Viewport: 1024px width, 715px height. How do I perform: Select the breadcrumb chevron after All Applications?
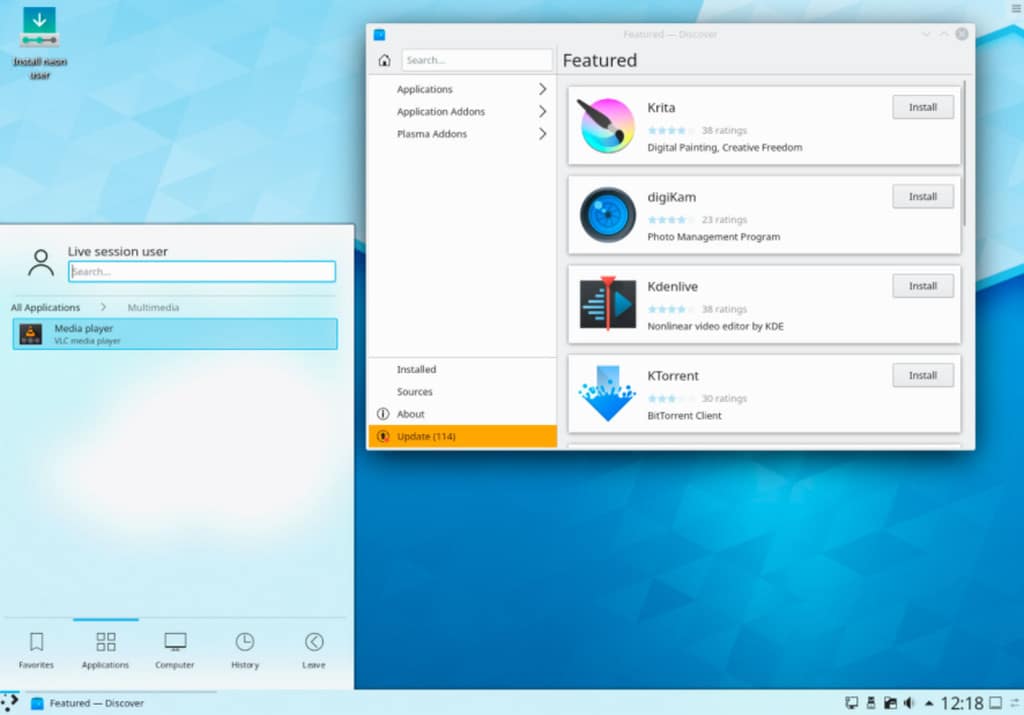coord(103,307)
